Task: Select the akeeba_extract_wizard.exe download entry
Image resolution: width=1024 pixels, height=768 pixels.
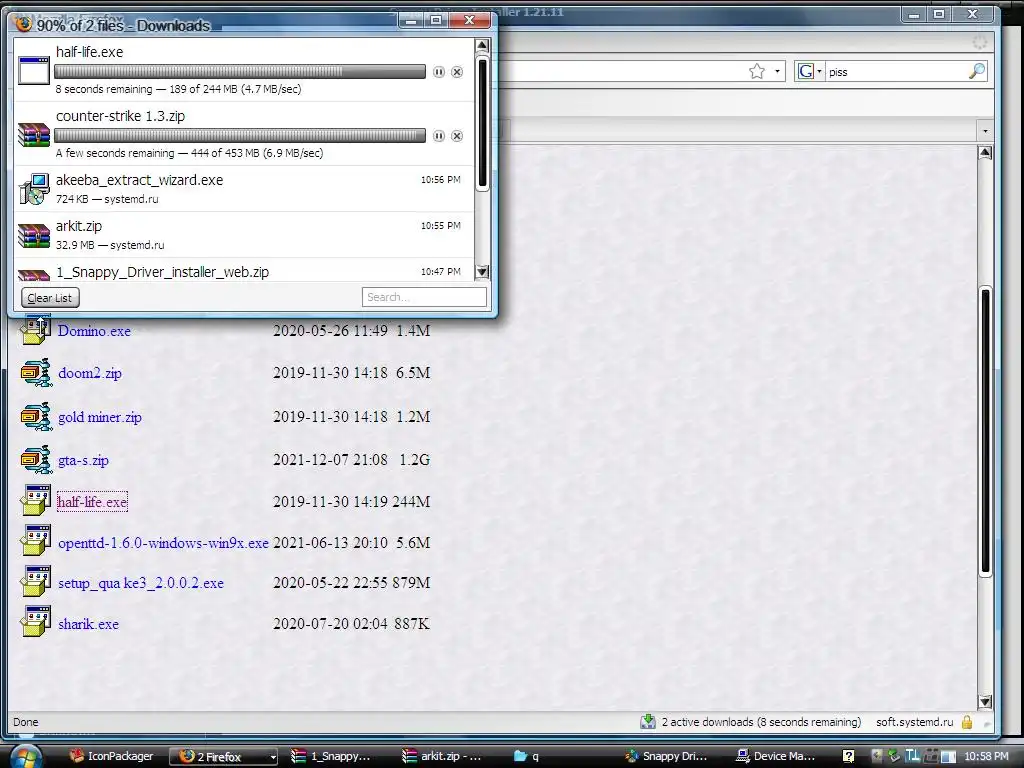Action: (x=244, y=189)
